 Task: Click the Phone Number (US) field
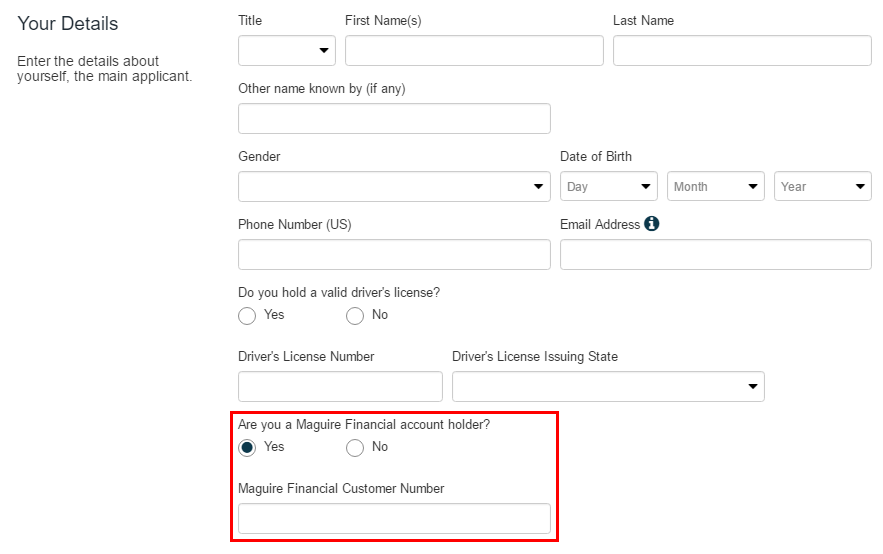(x=394, y=254)
